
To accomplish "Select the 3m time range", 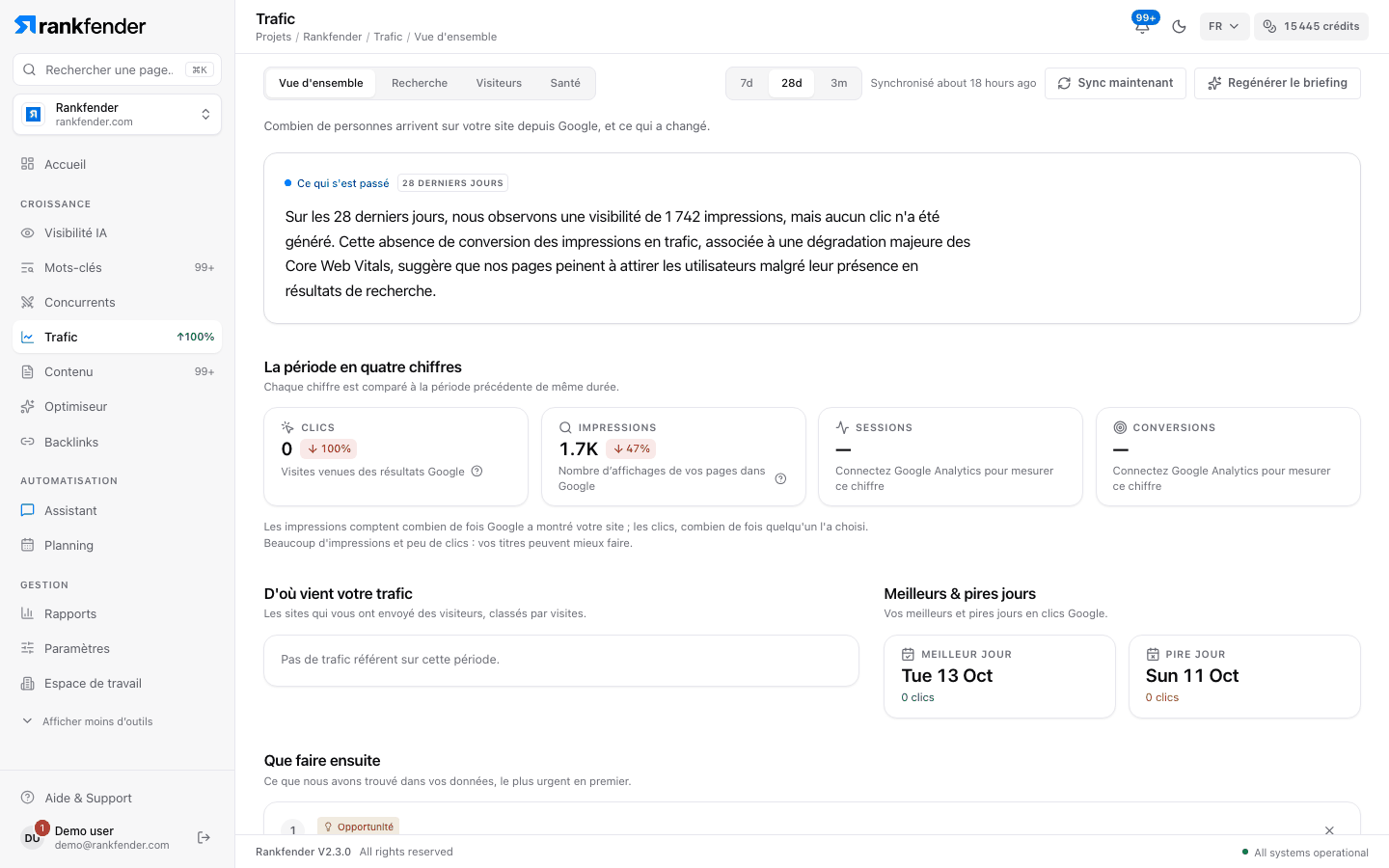I will click(839, 83).
